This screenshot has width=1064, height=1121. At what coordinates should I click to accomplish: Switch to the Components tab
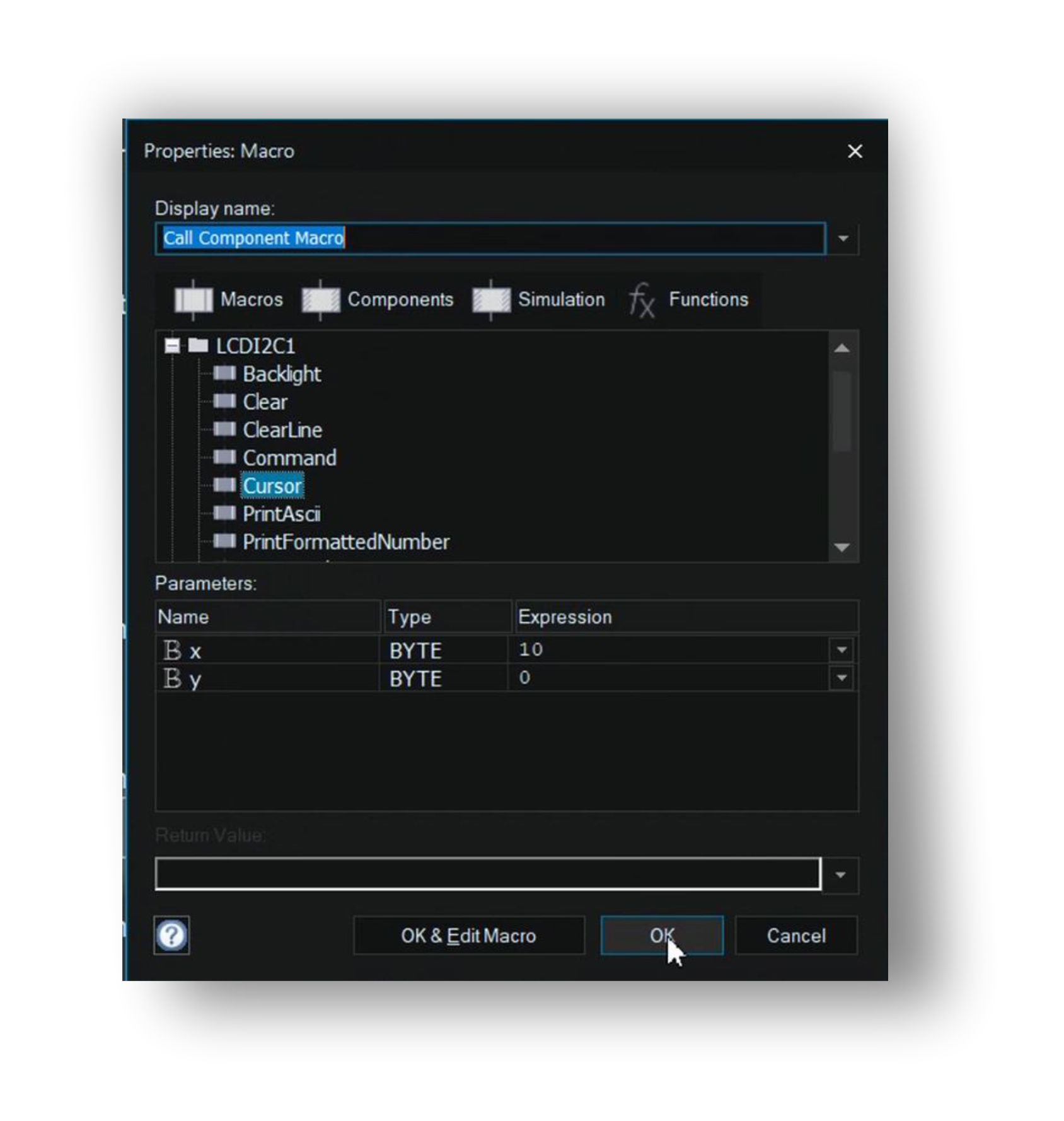(378, 299)
